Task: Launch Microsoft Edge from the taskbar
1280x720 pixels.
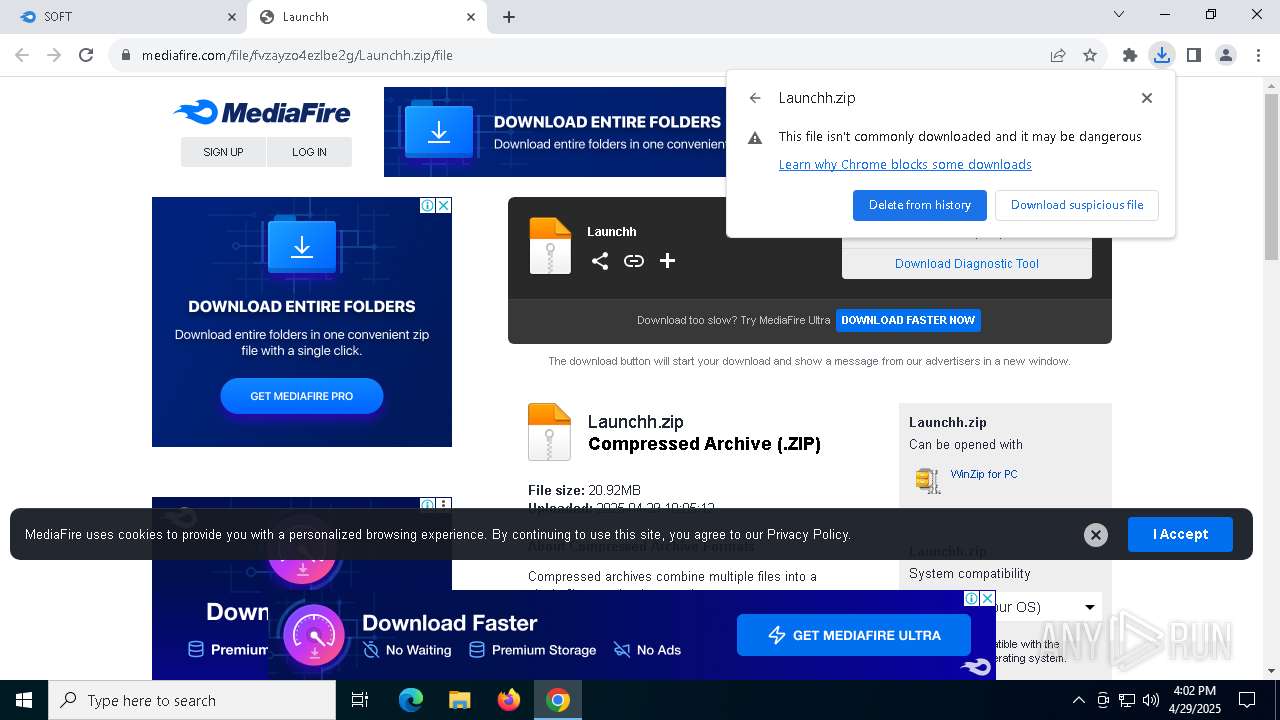Action: pos(411,700)
